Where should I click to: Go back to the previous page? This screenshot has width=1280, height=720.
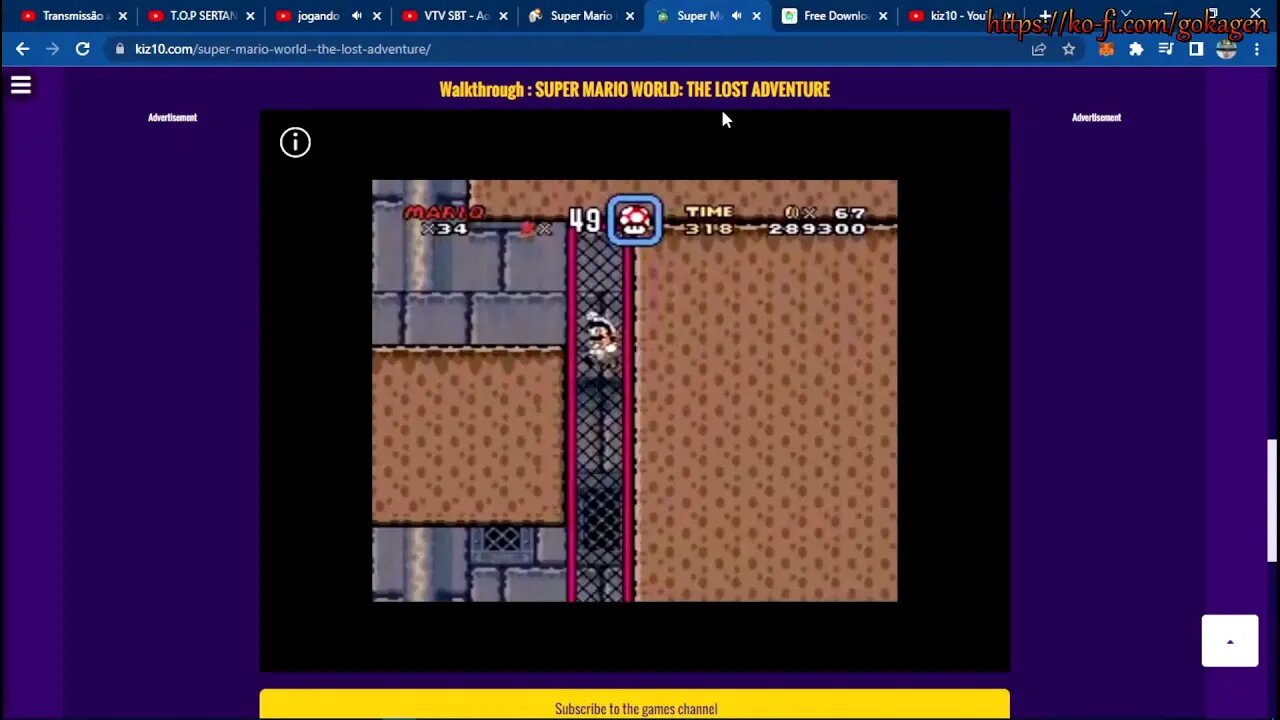point(22,49)
